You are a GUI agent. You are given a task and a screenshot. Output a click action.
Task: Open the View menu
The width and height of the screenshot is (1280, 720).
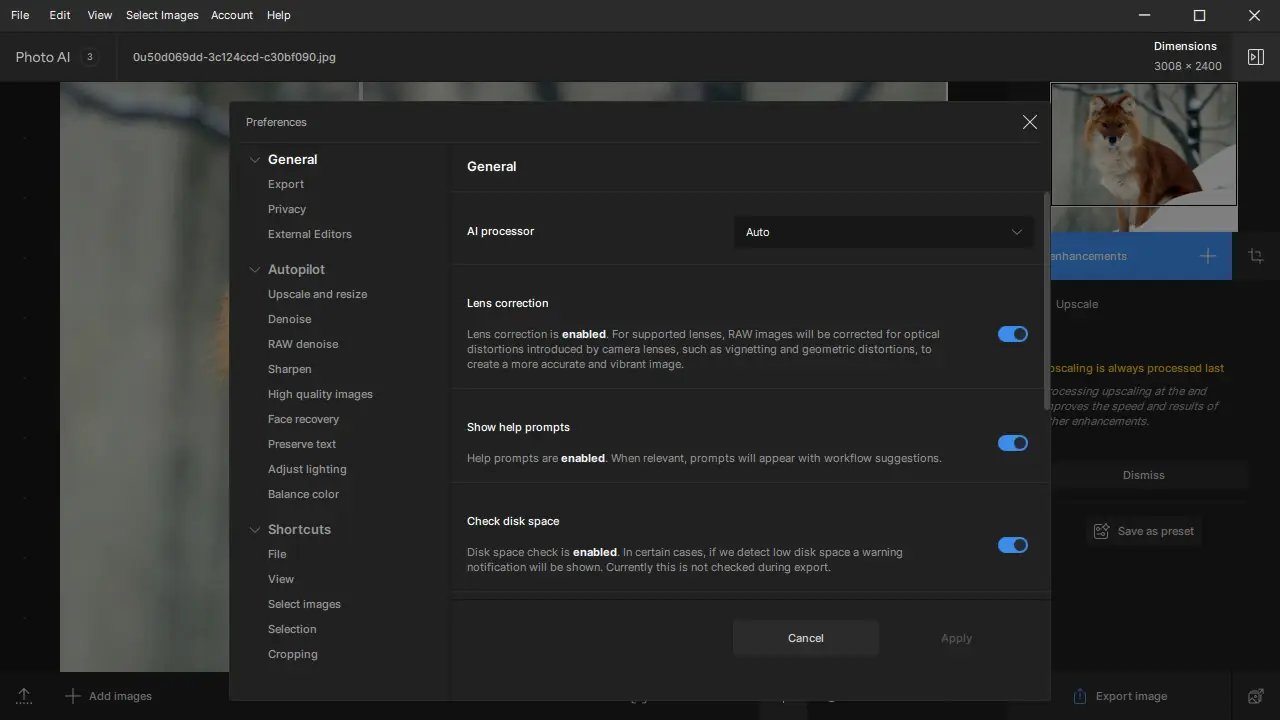[x=99, y=15]
